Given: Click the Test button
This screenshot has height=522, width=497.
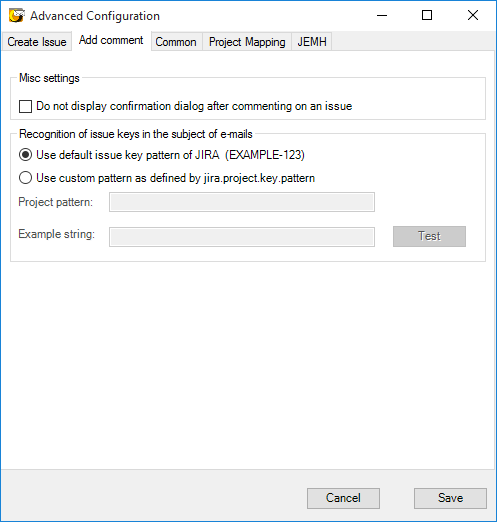Looking at the screenshot, I should (429, 236).
